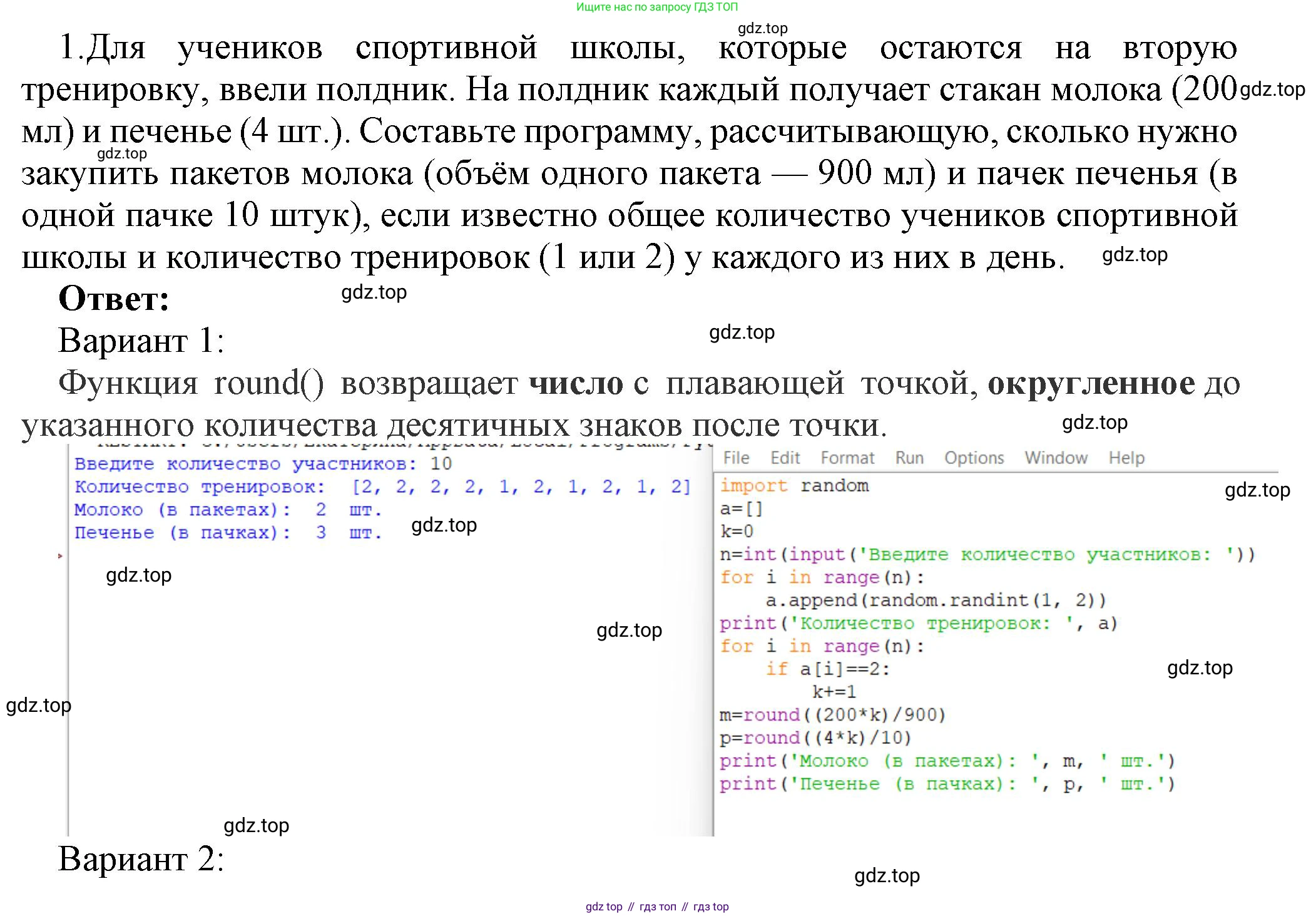Open the Run menu in IDLE editor
1316x916 pixels.
[909, 458]
